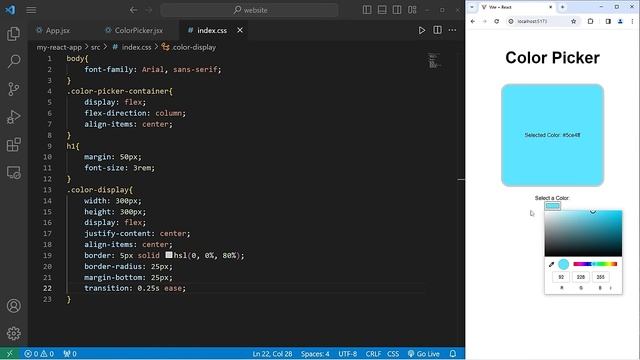This screenshot has width=640, height=360.
Task: Click the G value field in picker
Action: click(580, 277)
